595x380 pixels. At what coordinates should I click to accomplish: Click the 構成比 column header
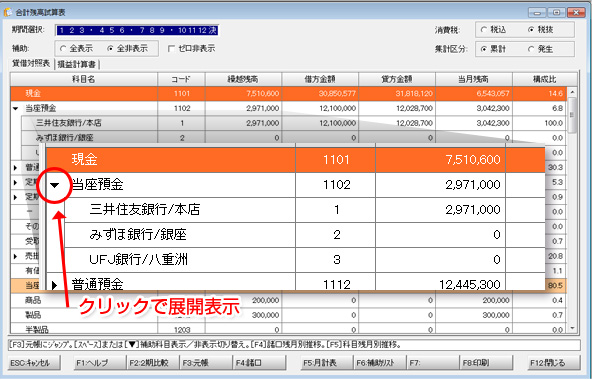pyautogui.click(x=545, y=79)
